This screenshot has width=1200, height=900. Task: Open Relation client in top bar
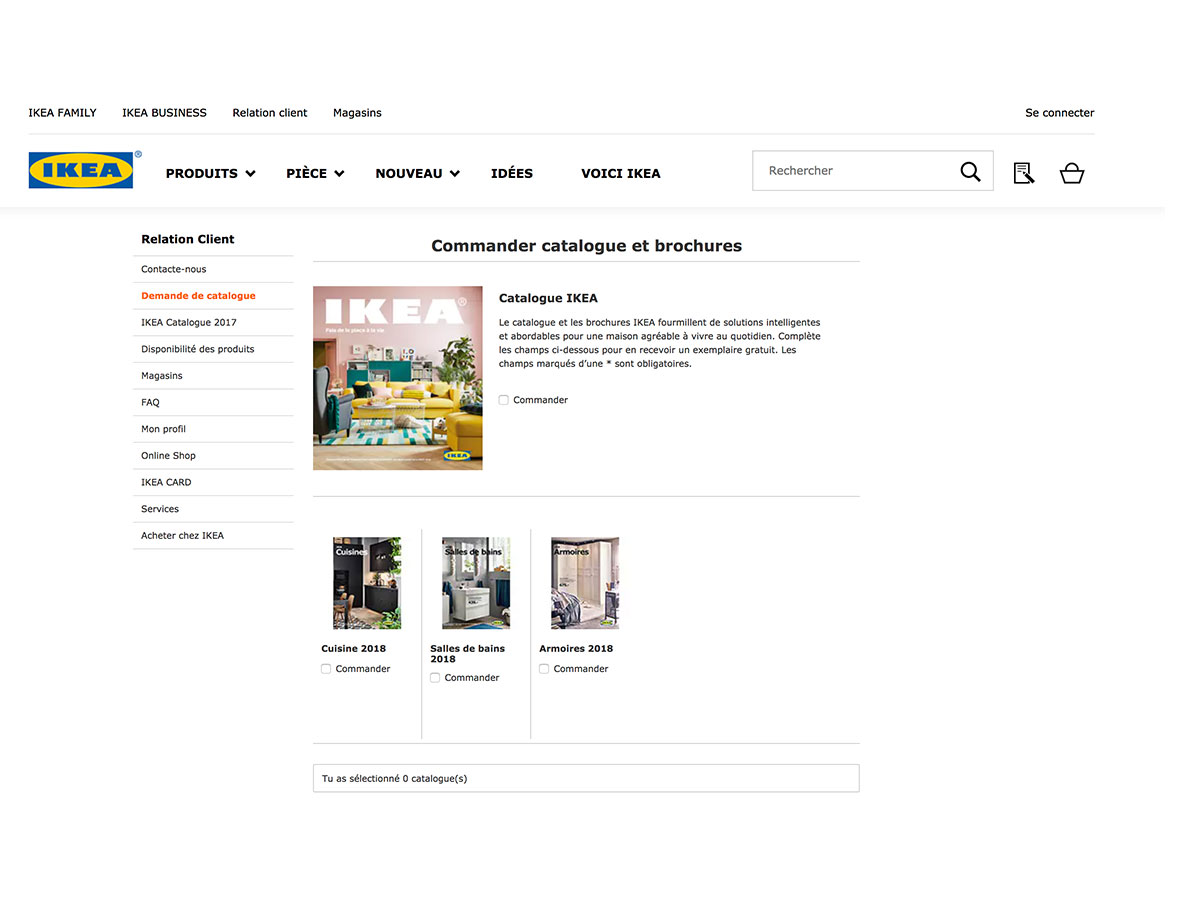coord(270,113)
